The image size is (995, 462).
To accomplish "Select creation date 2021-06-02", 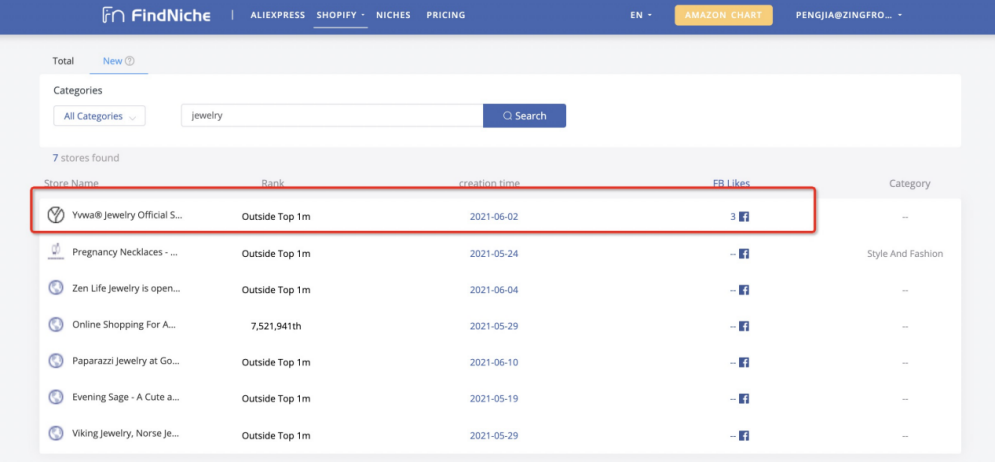I will point(494,216).
